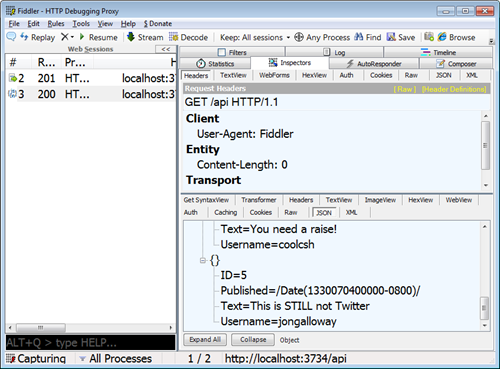Collapse the JSON object node
Image resolution: width=500 pixels, height=369 pixels.
click(202, 260)
